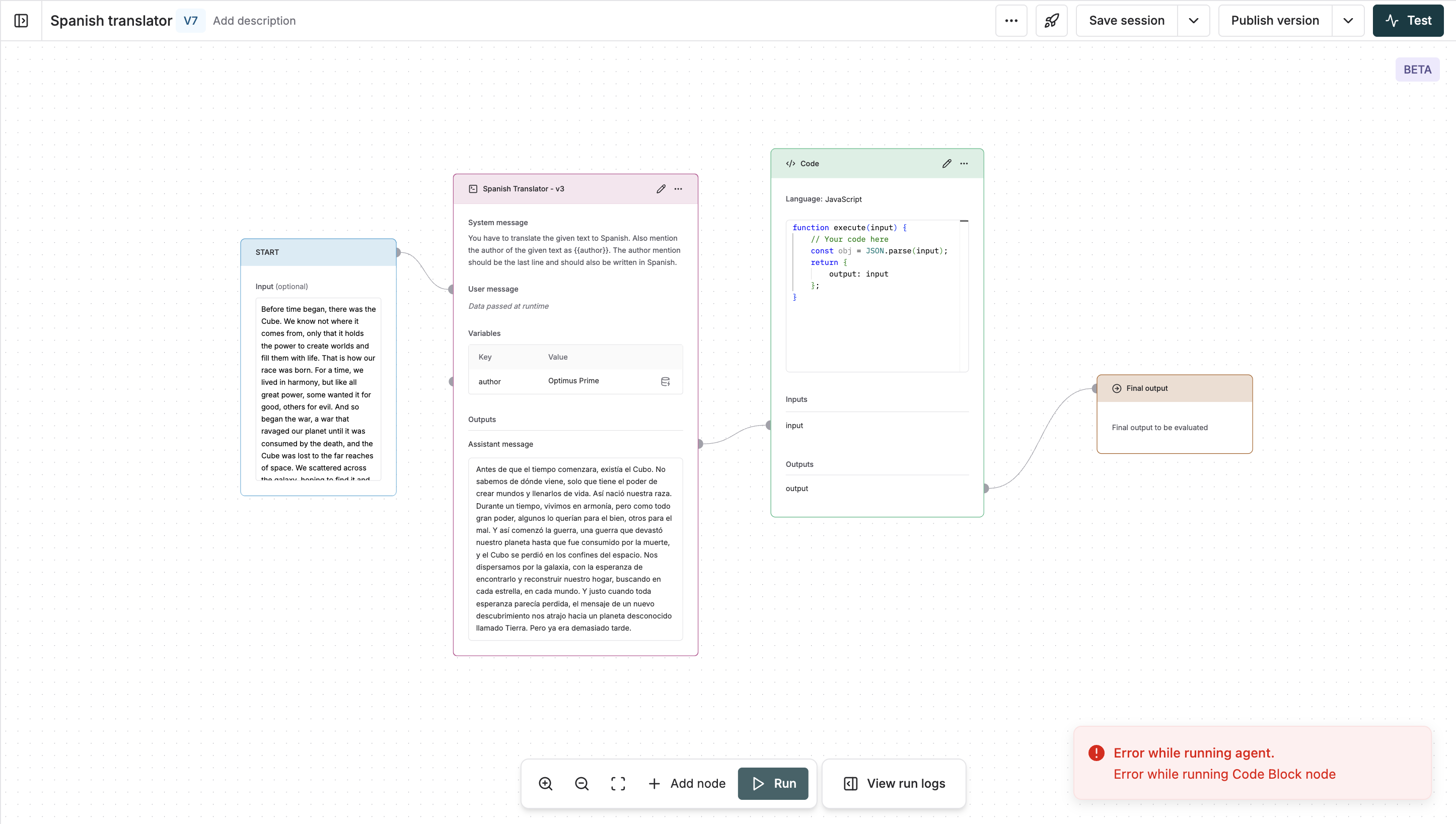Open the V7 version selector
This screenshot has width=1456, height=824.
pyautogui.click(x=191, y=21)
